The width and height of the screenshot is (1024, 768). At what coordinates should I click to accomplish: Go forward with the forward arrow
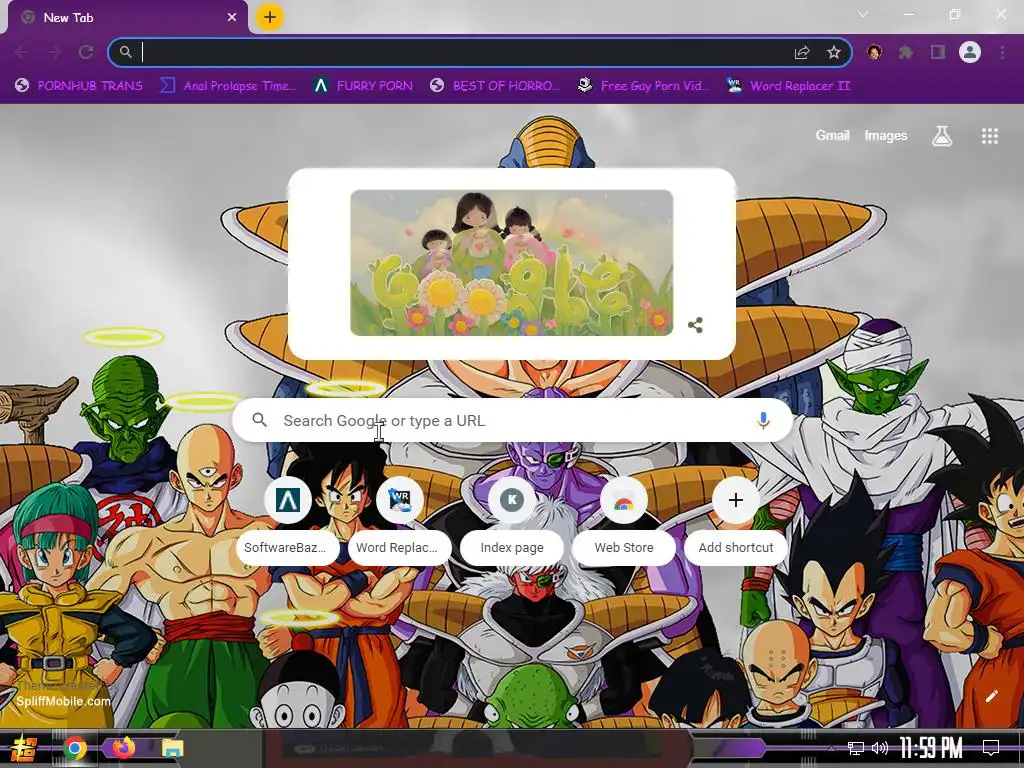54,52
